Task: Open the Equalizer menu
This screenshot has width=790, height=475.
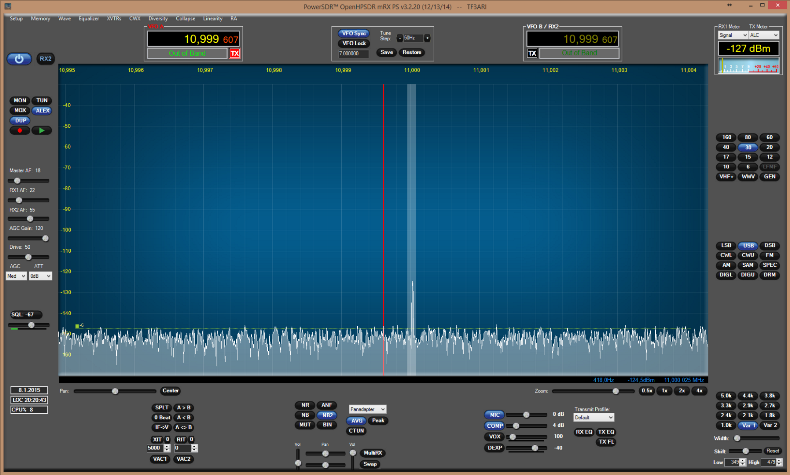Action: pos(89,19)
